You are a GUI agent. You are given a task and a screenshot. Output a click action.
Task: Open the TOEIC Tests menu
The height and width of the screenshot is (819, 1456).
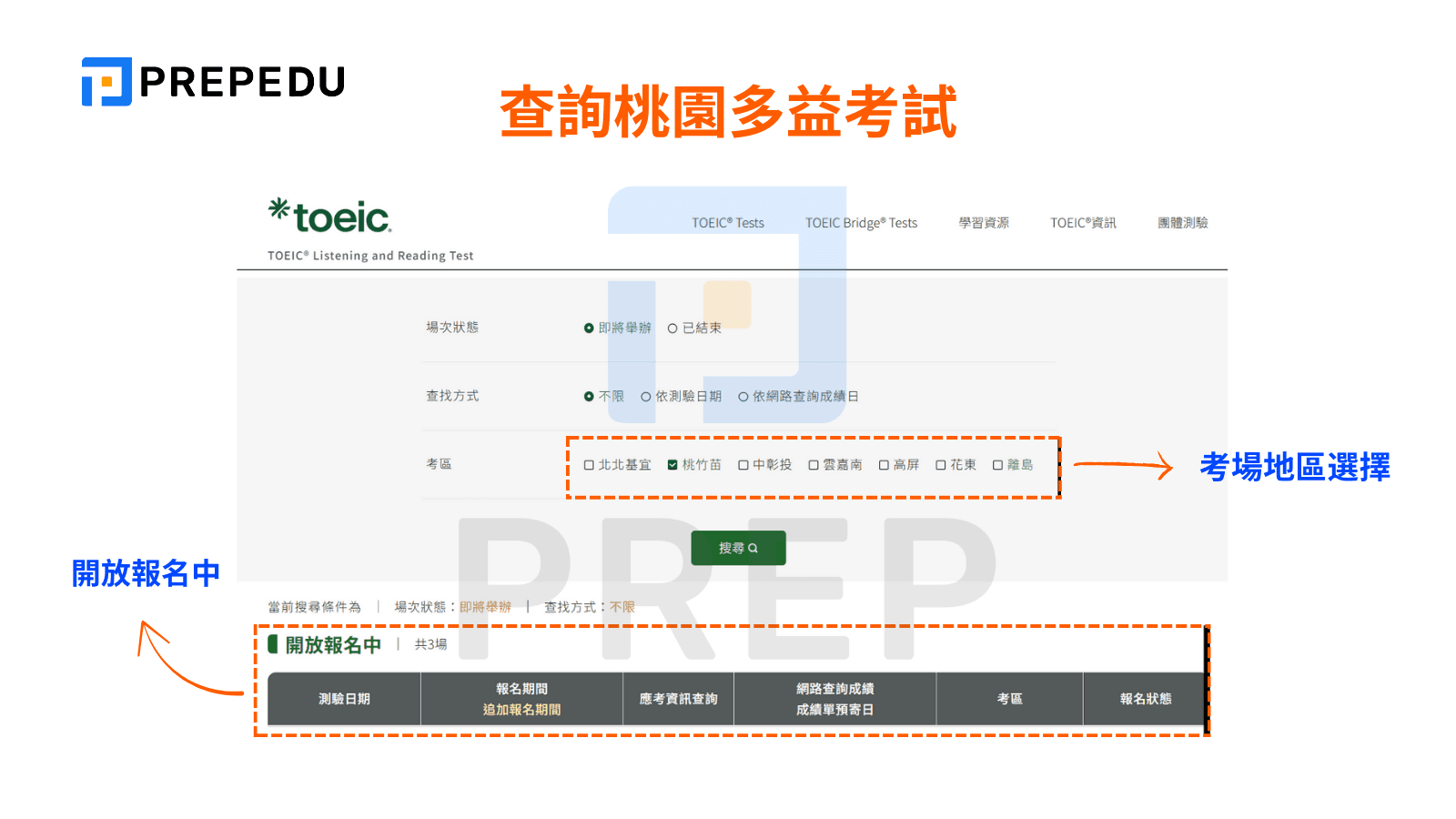(726, 223)
